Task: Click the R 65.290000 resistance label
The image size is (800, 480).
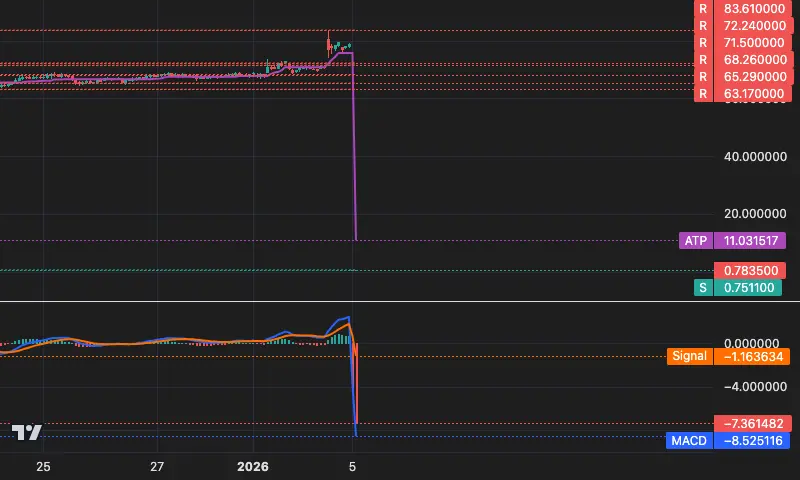Action: (743, 77)
